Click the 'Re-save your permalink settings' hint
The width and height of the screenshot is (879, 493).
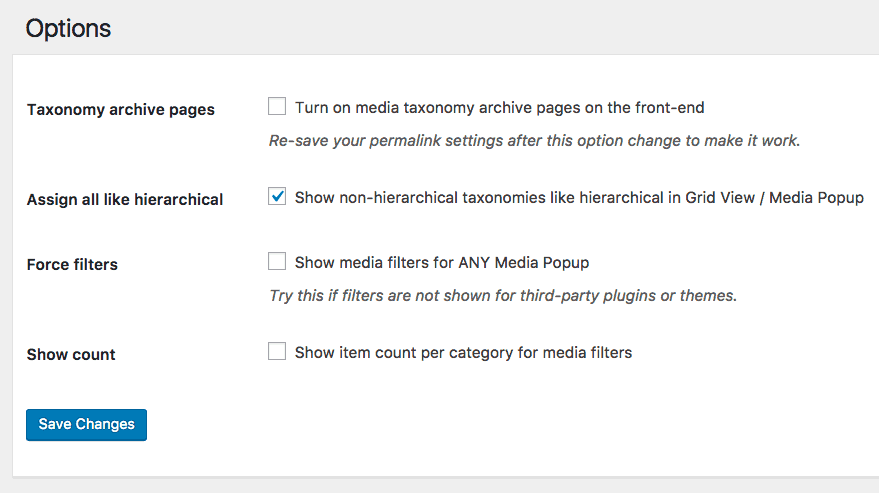tap(534, 141)
